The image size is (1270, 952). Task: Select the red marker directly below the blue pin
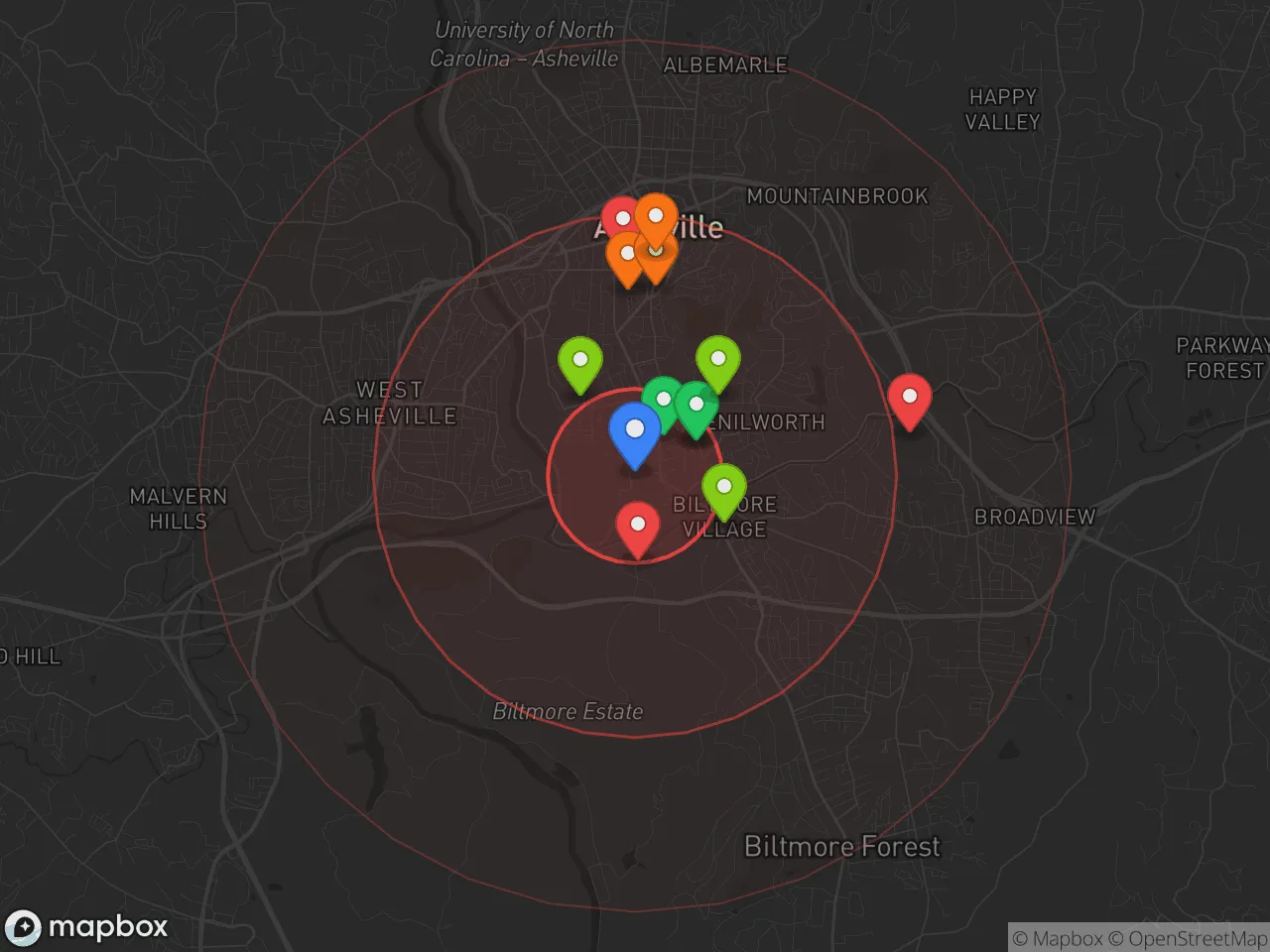638,526
